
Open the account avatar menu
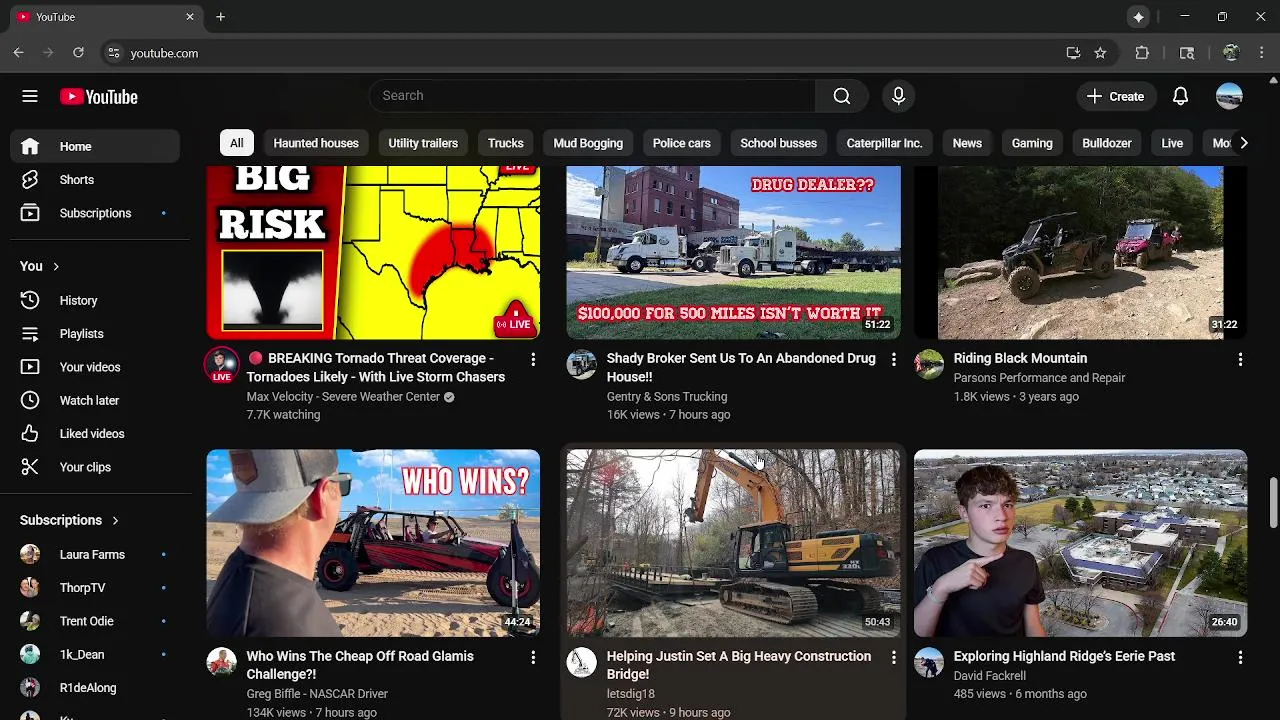(1229, 96)
